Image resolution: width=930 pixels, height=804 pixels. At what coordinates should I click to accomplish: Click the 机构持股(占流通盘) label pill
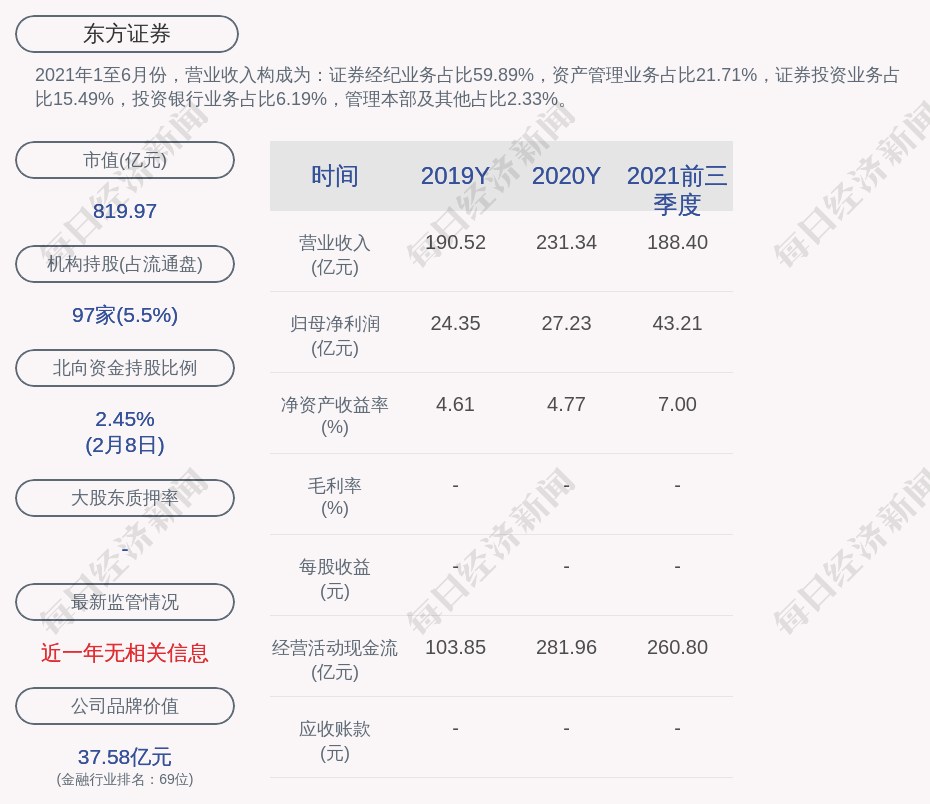coord(125,264)
